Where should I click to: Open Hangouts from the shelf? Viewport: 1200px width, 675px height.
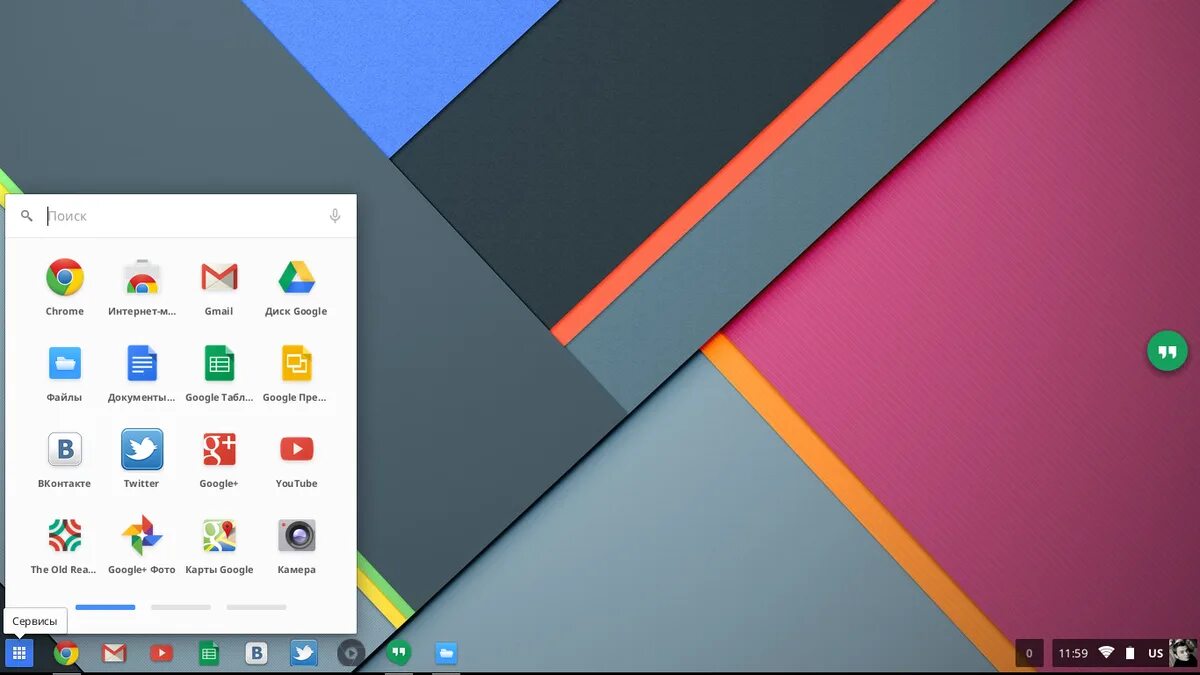click(x=398, y=653)
